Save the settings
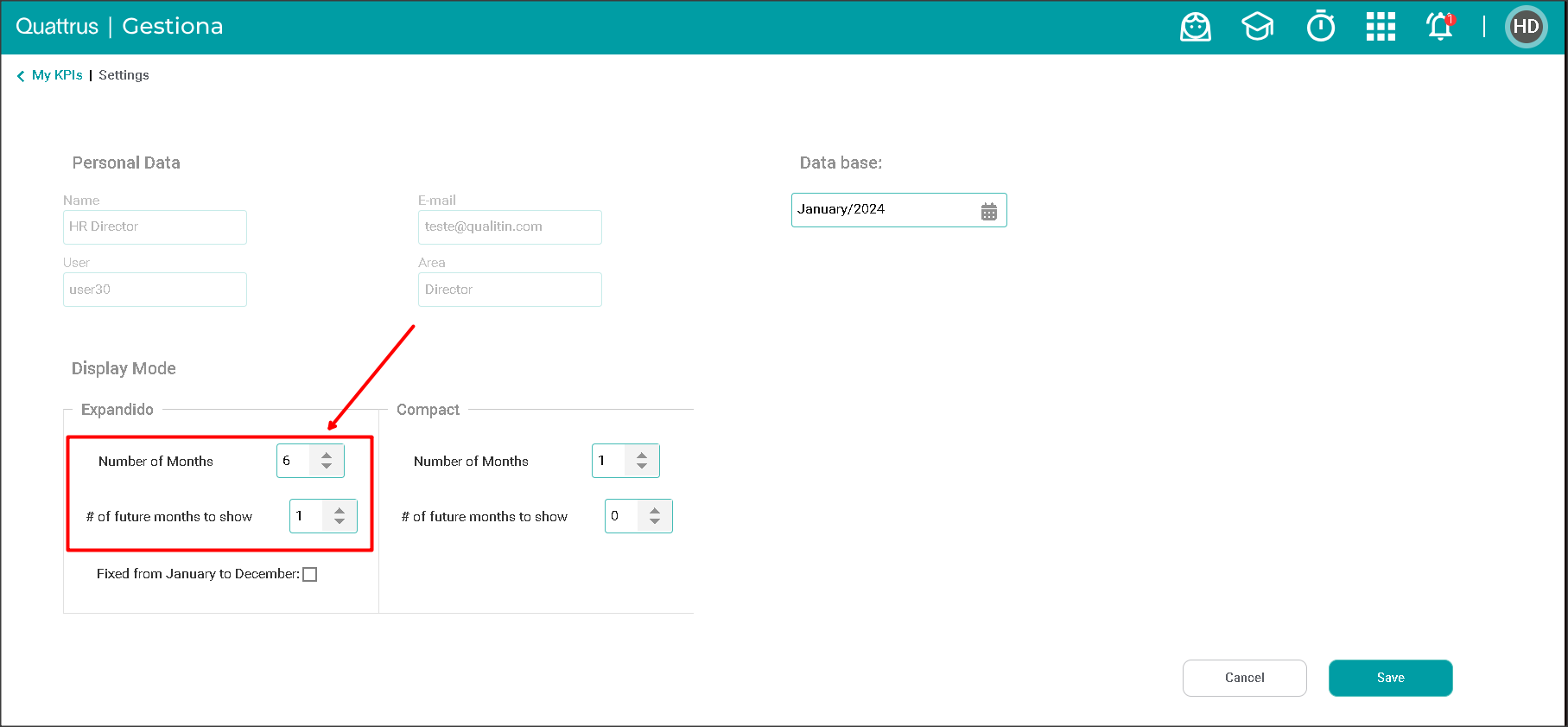 (1390, 678)
